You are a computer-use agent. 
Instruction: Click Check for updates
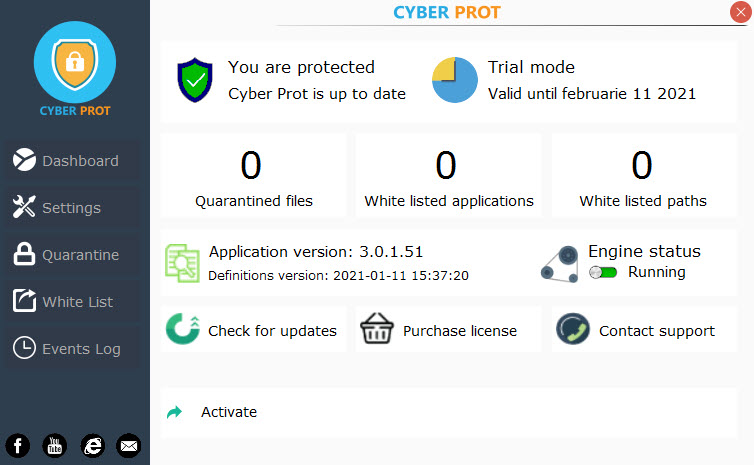point(272,331)
